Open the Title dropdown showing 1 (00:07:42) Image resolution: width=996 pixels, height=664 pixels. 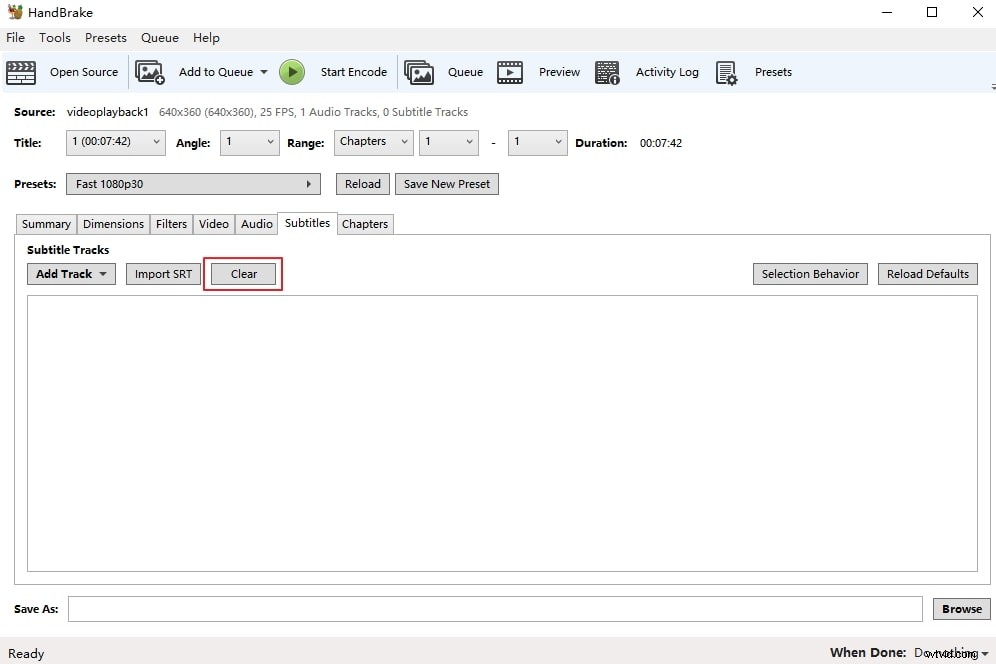[x=114, y=142]
